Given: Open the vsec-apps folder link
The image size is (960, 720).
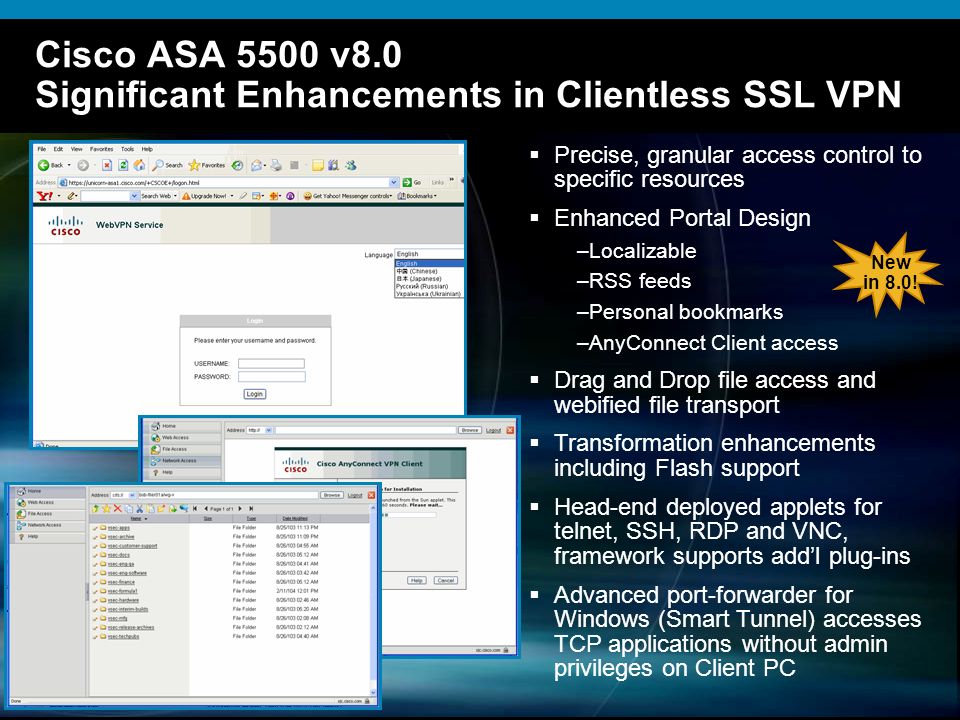Looking at the screenshot, I should (x=119, y=527).
